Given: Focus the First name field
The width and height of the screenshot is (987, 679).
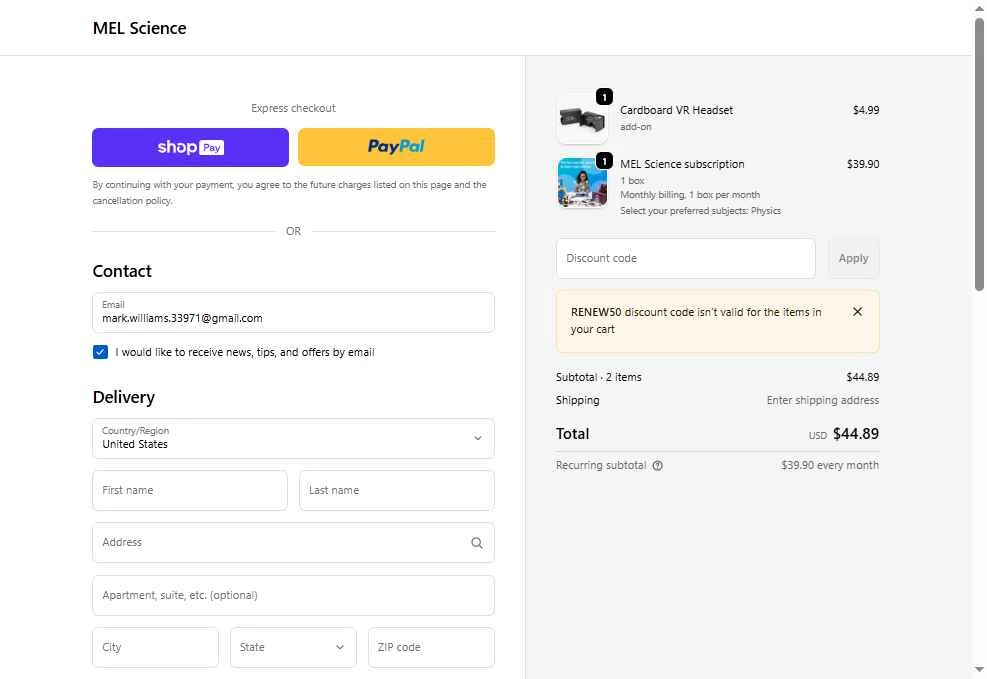Looking at the screenshot, I should [189, 490].
